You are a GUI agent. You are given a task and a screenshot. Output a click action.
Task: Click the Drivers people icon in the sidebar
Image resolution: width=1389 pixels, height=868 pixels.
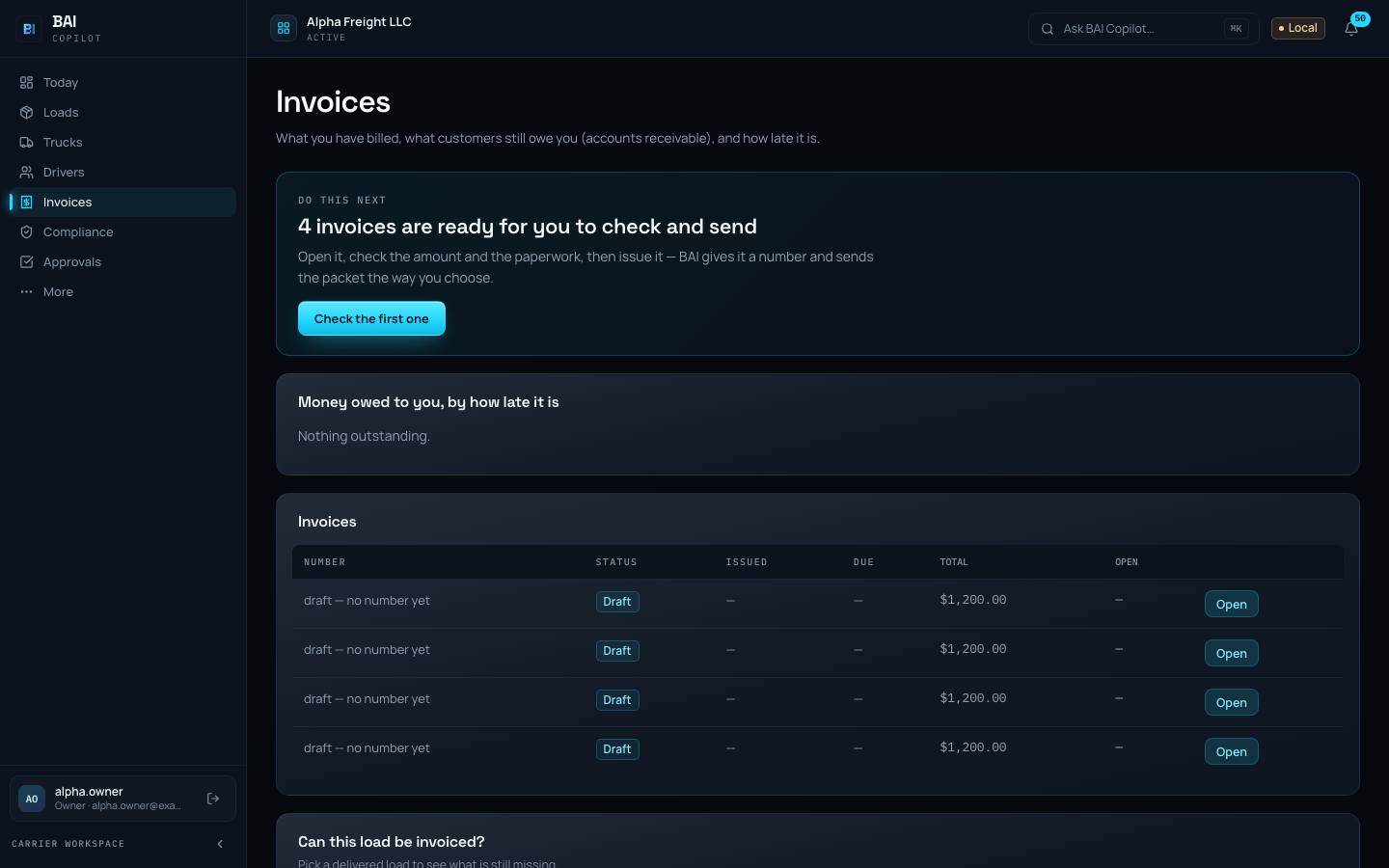(x=26, y=173)
